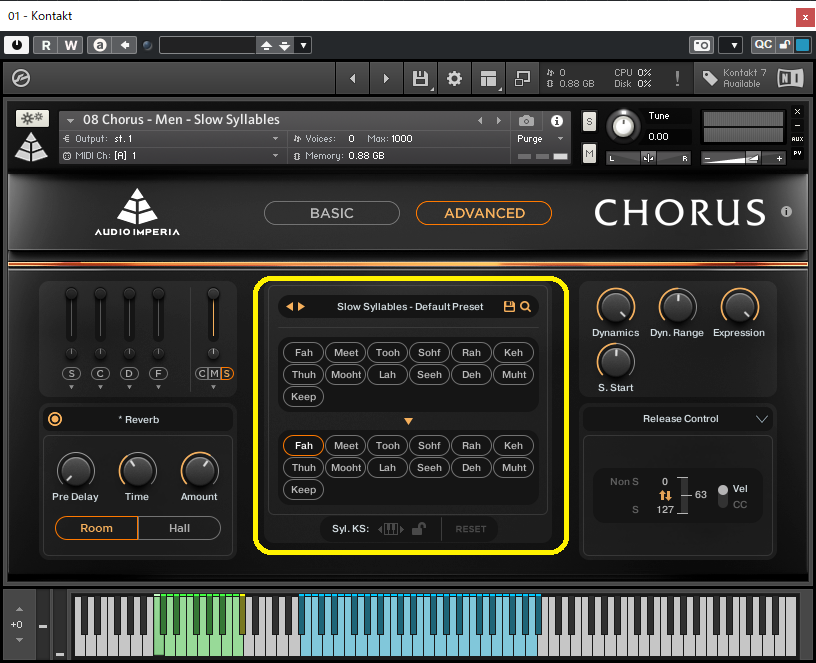Switch to the BASIC tab
The width and height of the screenshot is (816, 663).
pos(331,212)
